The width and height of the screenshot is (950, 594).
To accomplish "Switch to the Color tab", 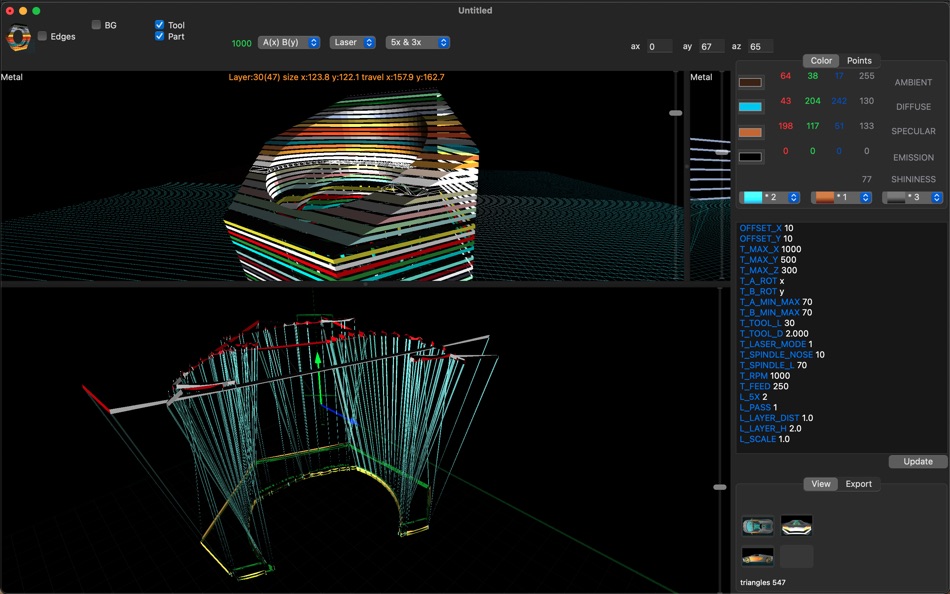I will pyautogui.click(x=821, y=61).
